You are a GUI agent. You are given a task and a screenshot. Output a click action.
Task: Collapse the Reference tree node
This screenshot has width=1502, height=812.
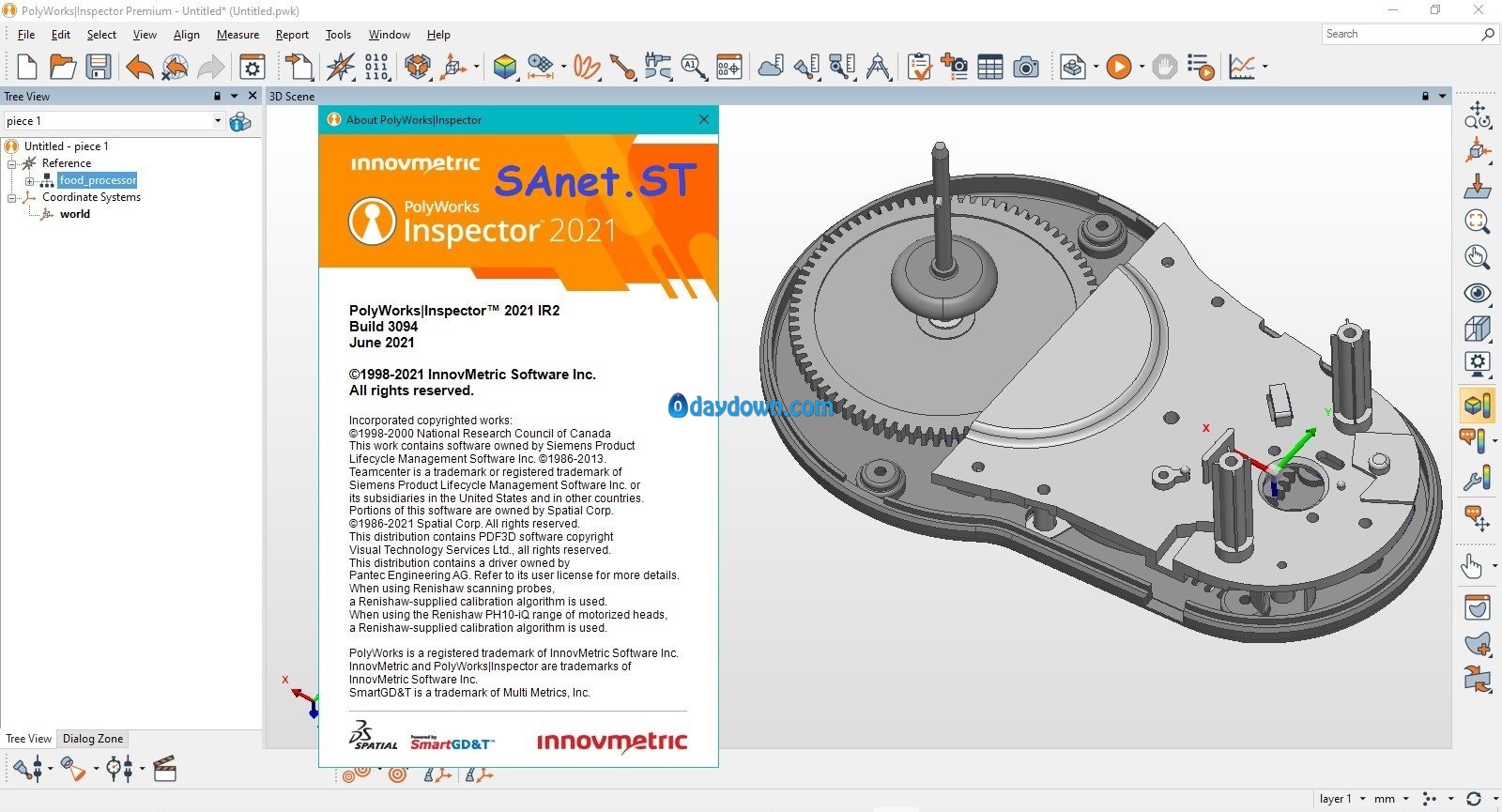click(12, 163)
